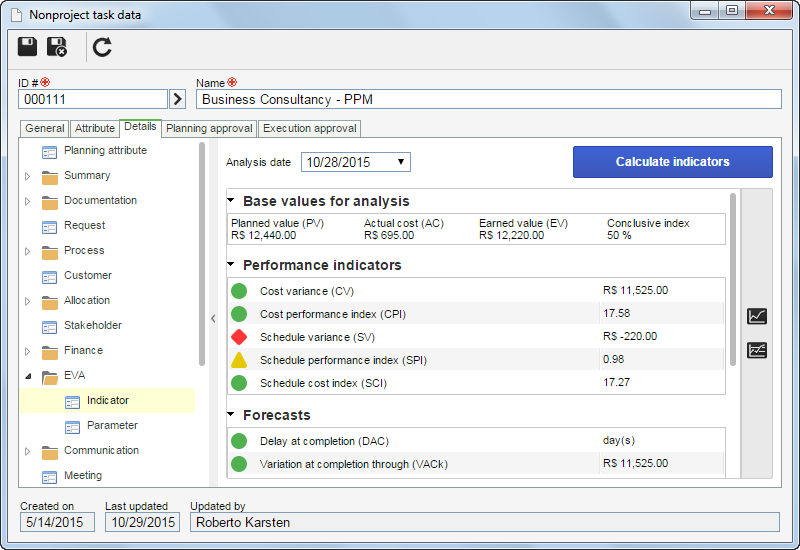Click the tree panel vertical scrollbar
Screen dimensions: 800x550
coord(202,254)
